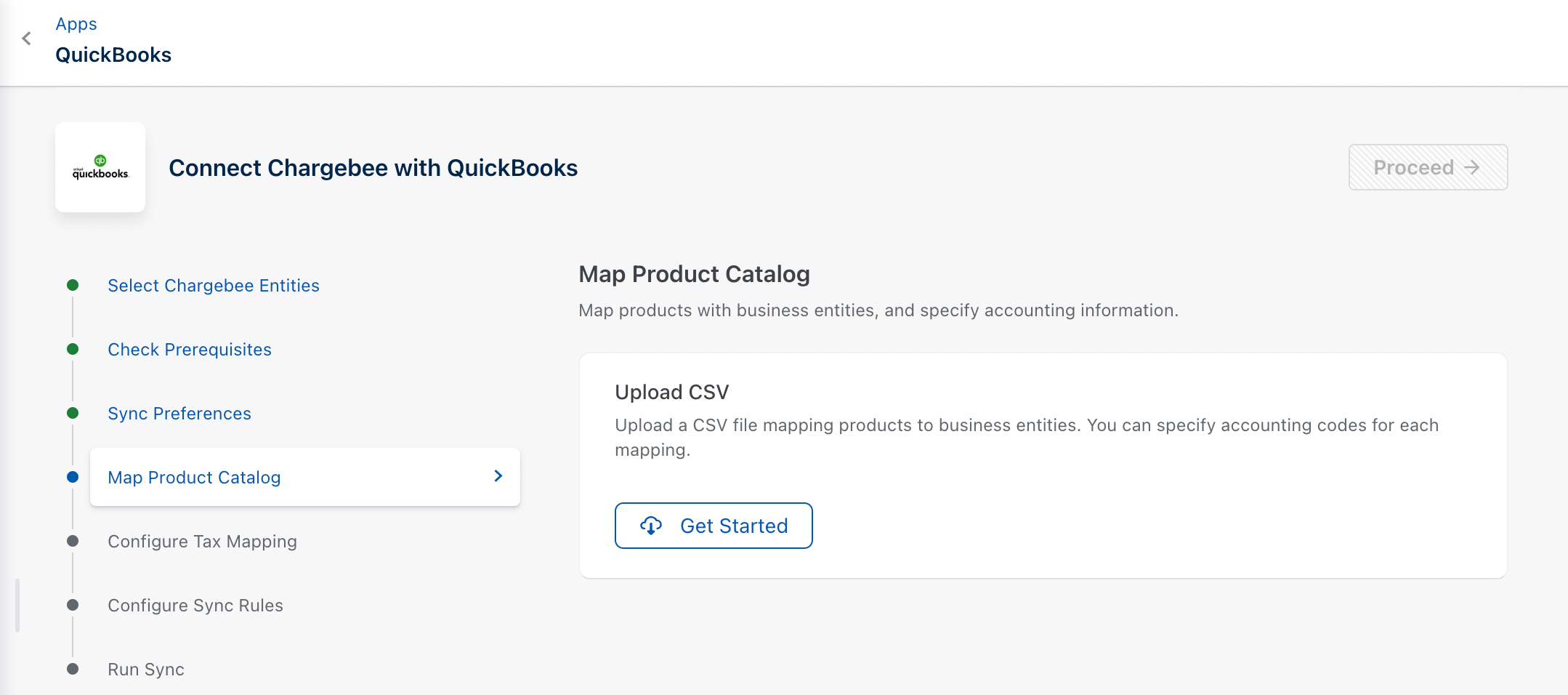Click the cloud download icon in Get Started
Image resolution: width=1568 pixels, height=695 pixels.
point(651,526)
